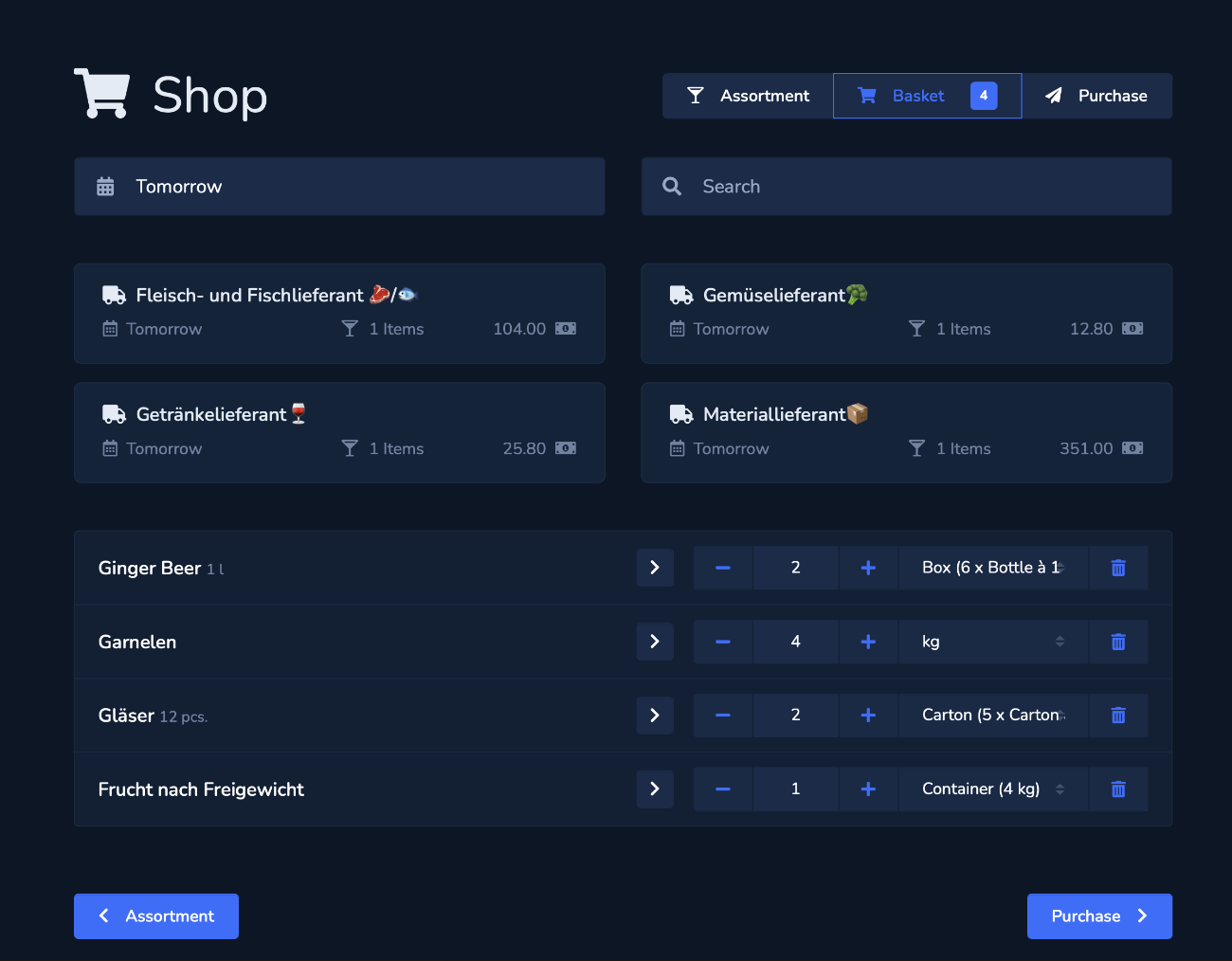Open the Gemüselieferant supplier card
This screenshot has height=961, width=1232.
click(906, 314)
